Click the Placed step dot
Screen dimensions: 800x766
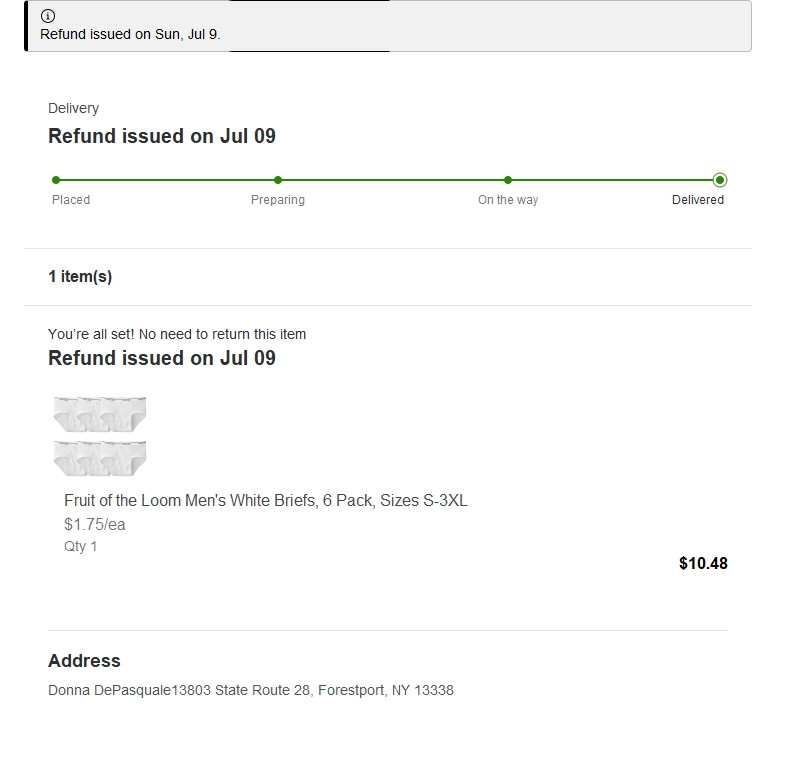click(56, 180)
